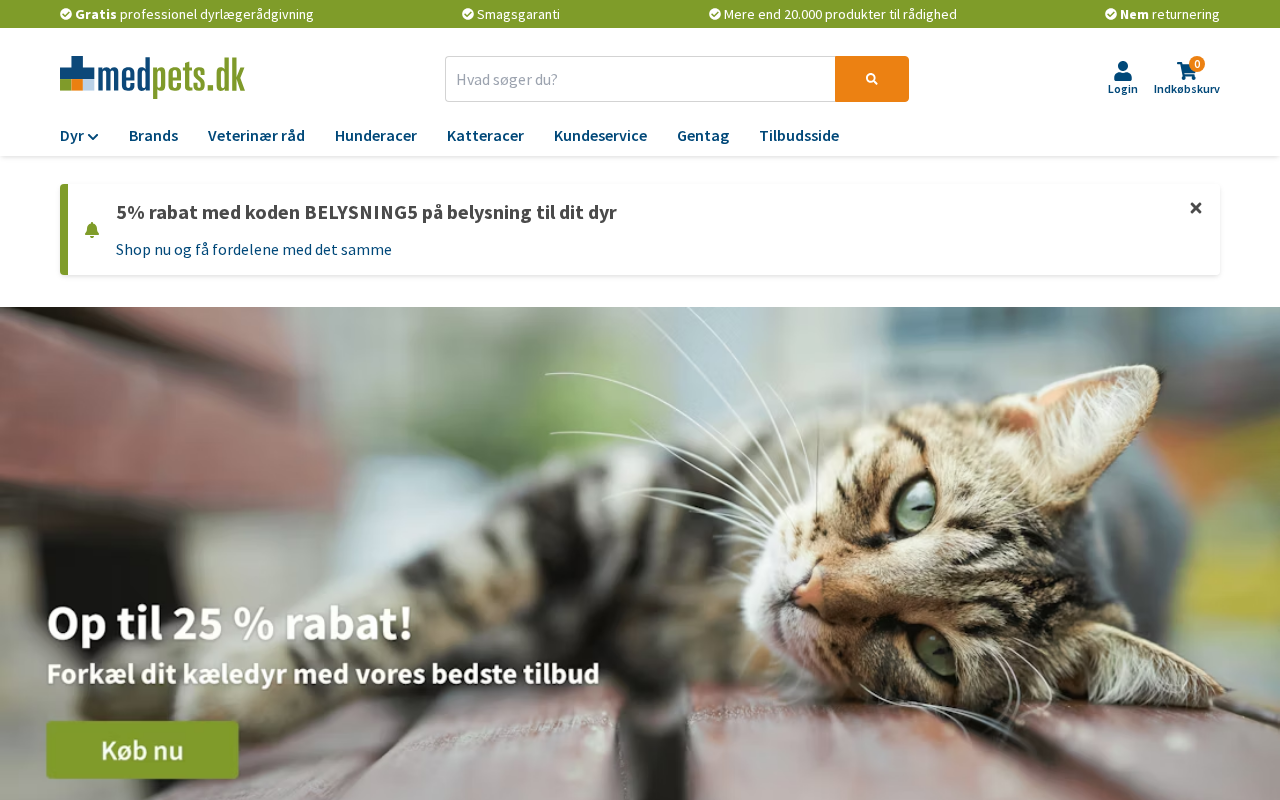Viewport: 1280px width, 800px height.
Task: Click the orange search magnifier button
Action: click(871, 79)
